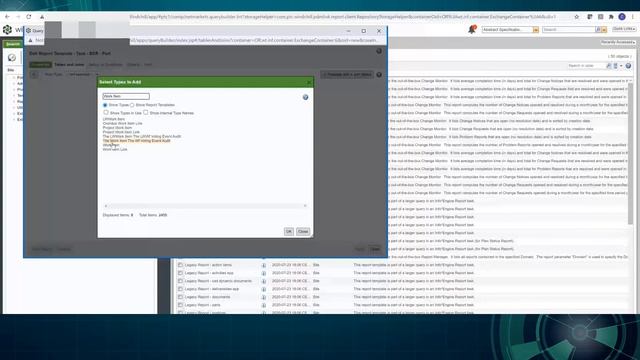Viewport: 640px width, 360px height.
Task: Tick checkbox for Legacy Report - activities
Action: (x=180, y=273)
